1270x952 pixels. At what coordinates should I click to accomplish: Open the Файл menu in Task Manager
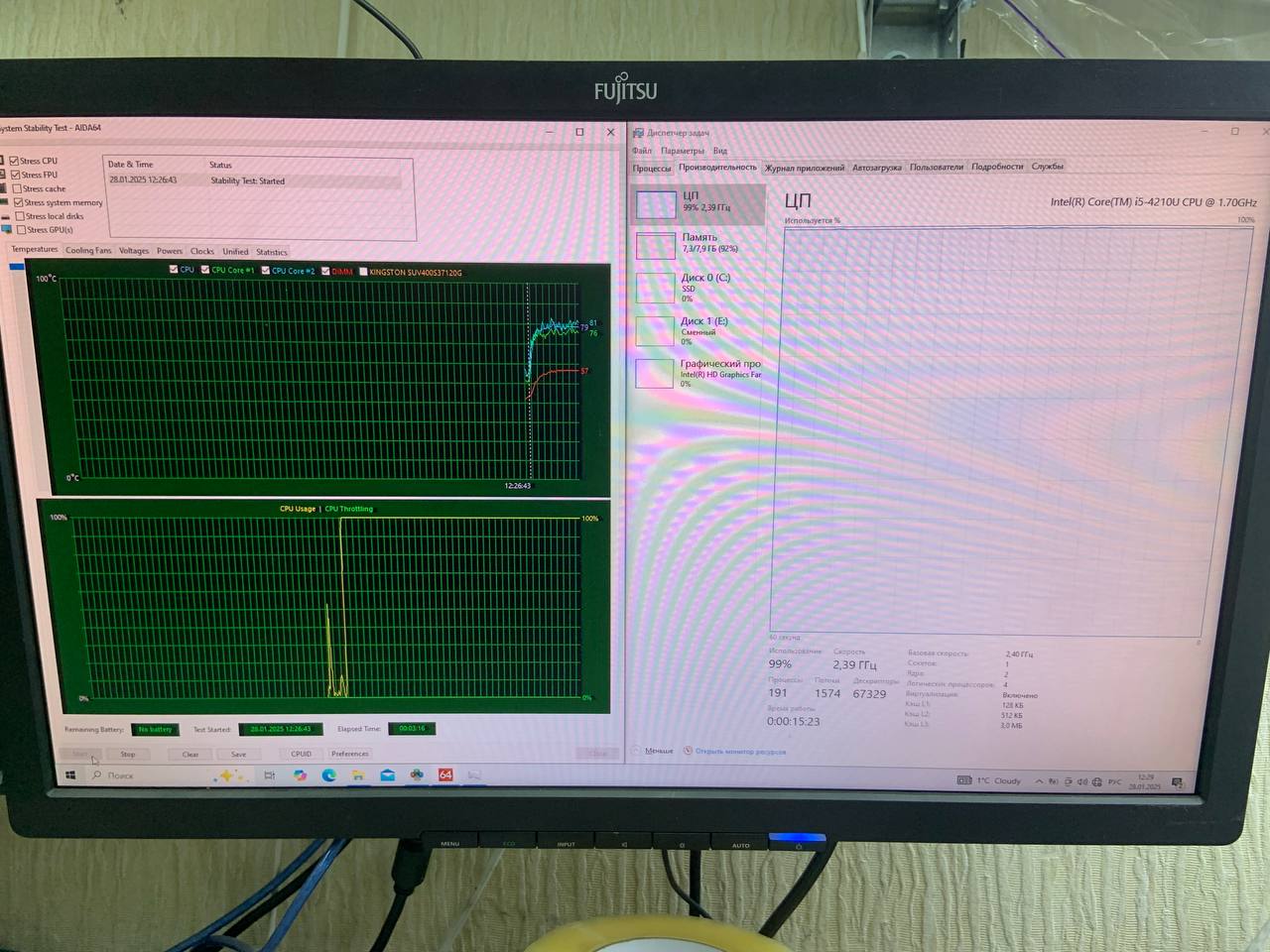642,151
